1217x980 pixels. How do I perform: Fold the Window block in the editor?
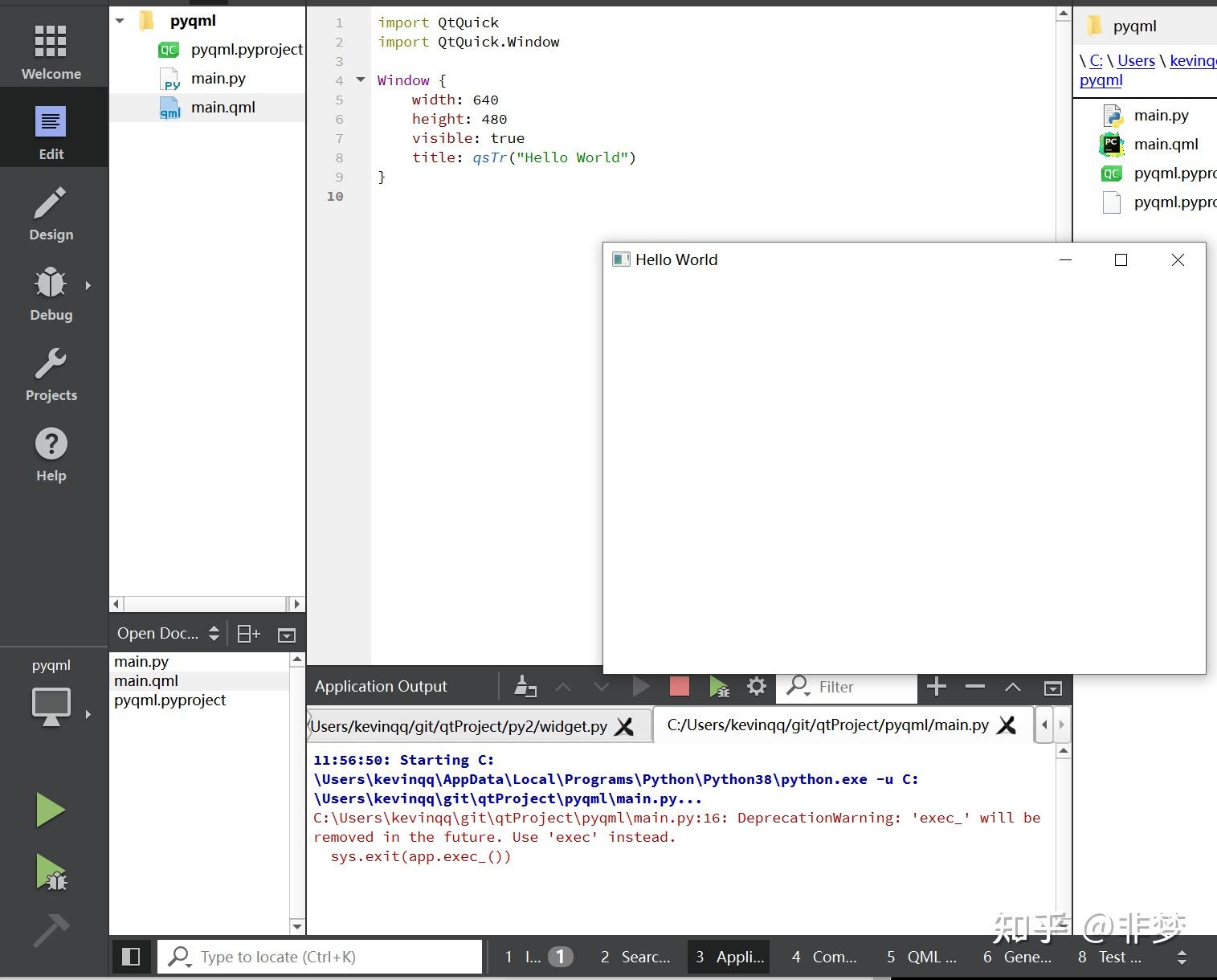361,80
